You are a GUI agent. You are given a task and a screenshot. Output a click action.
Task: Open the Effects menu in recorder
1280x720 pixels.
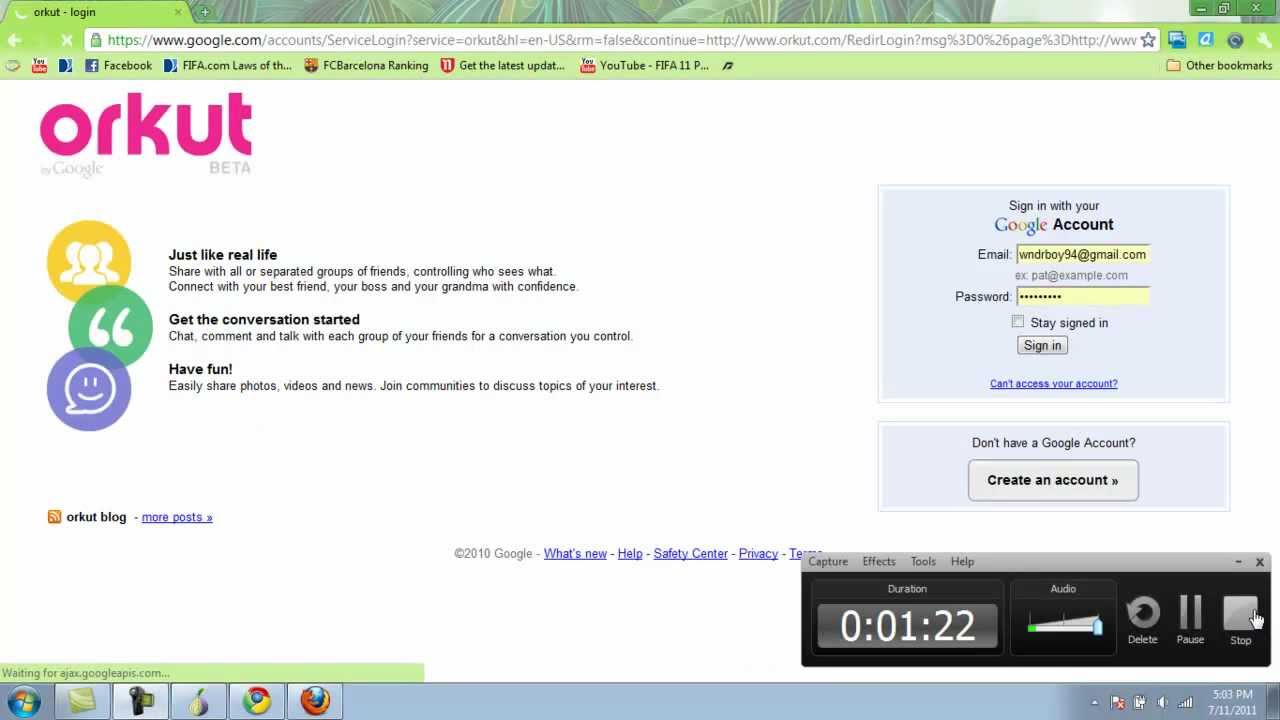(879, 562)
